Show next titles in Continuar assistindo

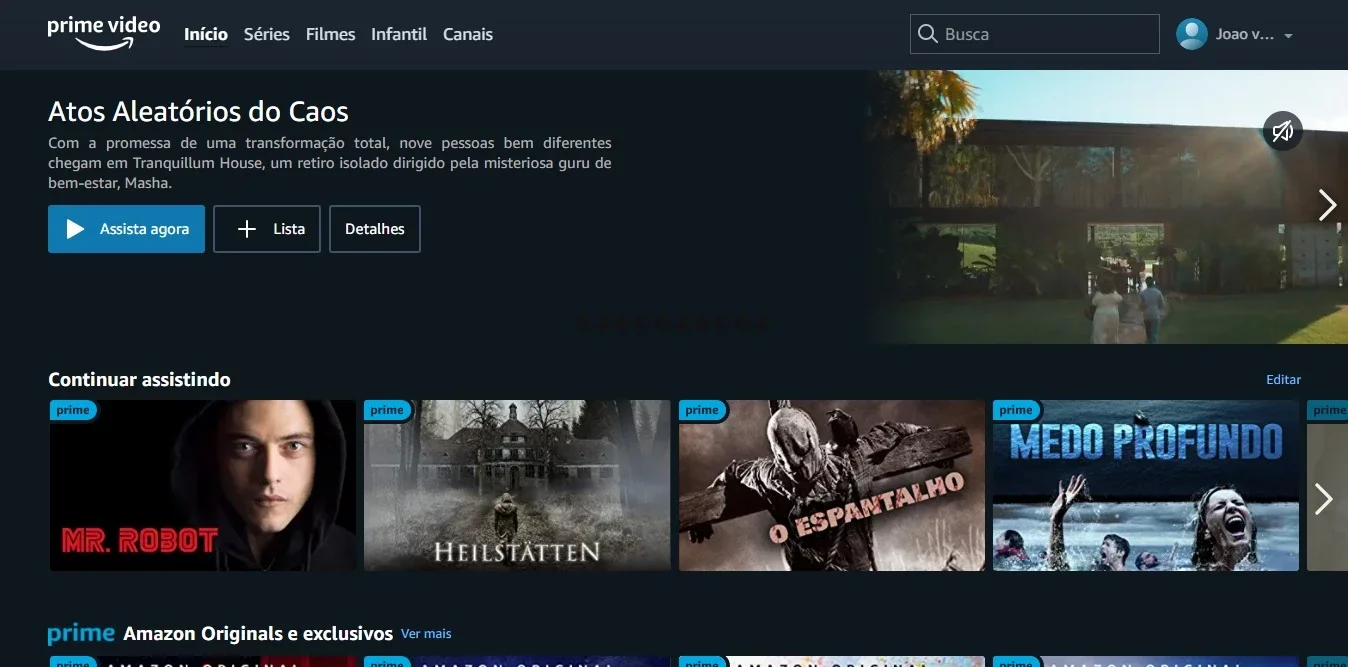[1323, 498]
